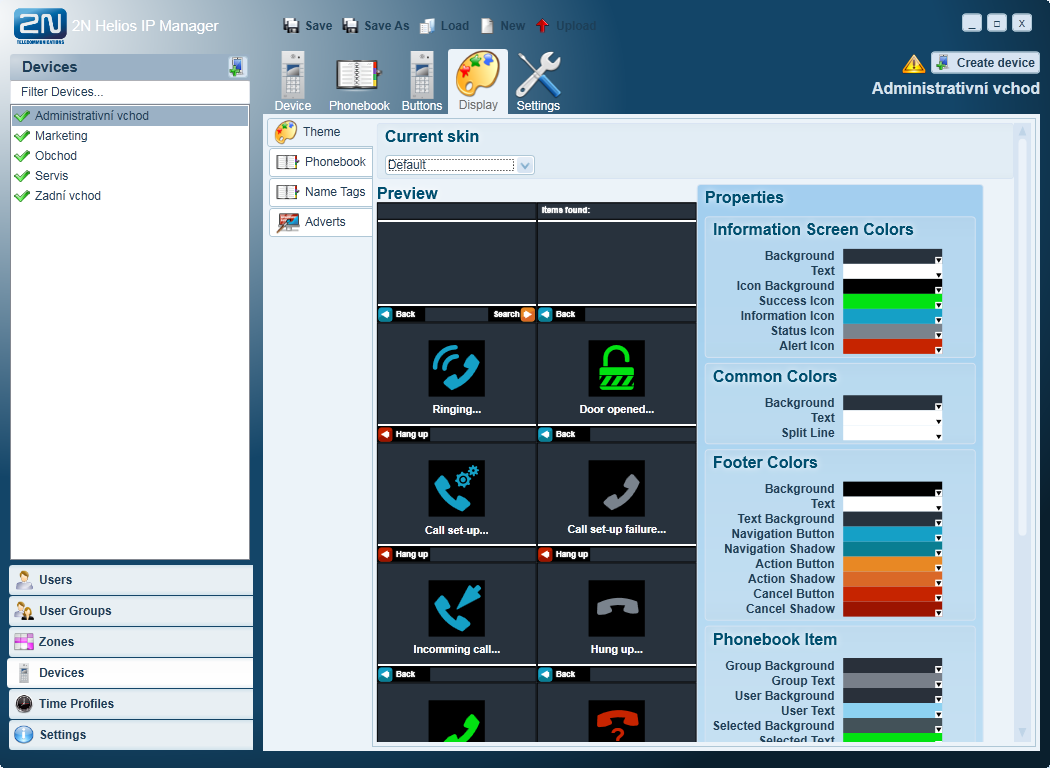Open the Settings wrench tab
The width and height of the screenshot is (1050, 768).
pyautogui.click(x=538, y=82)
